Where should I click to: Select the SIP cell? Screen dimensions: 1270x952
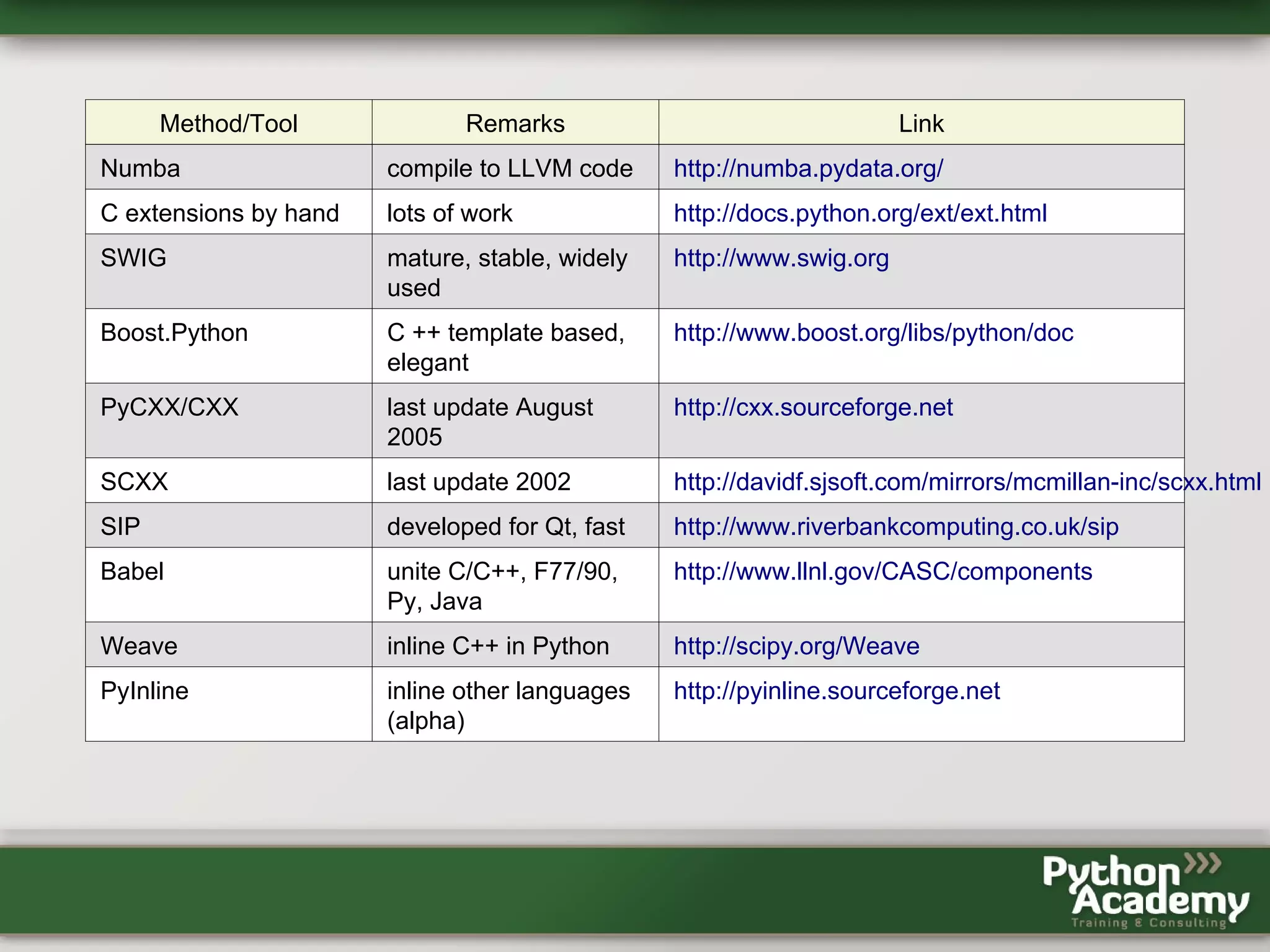[229, 525]
